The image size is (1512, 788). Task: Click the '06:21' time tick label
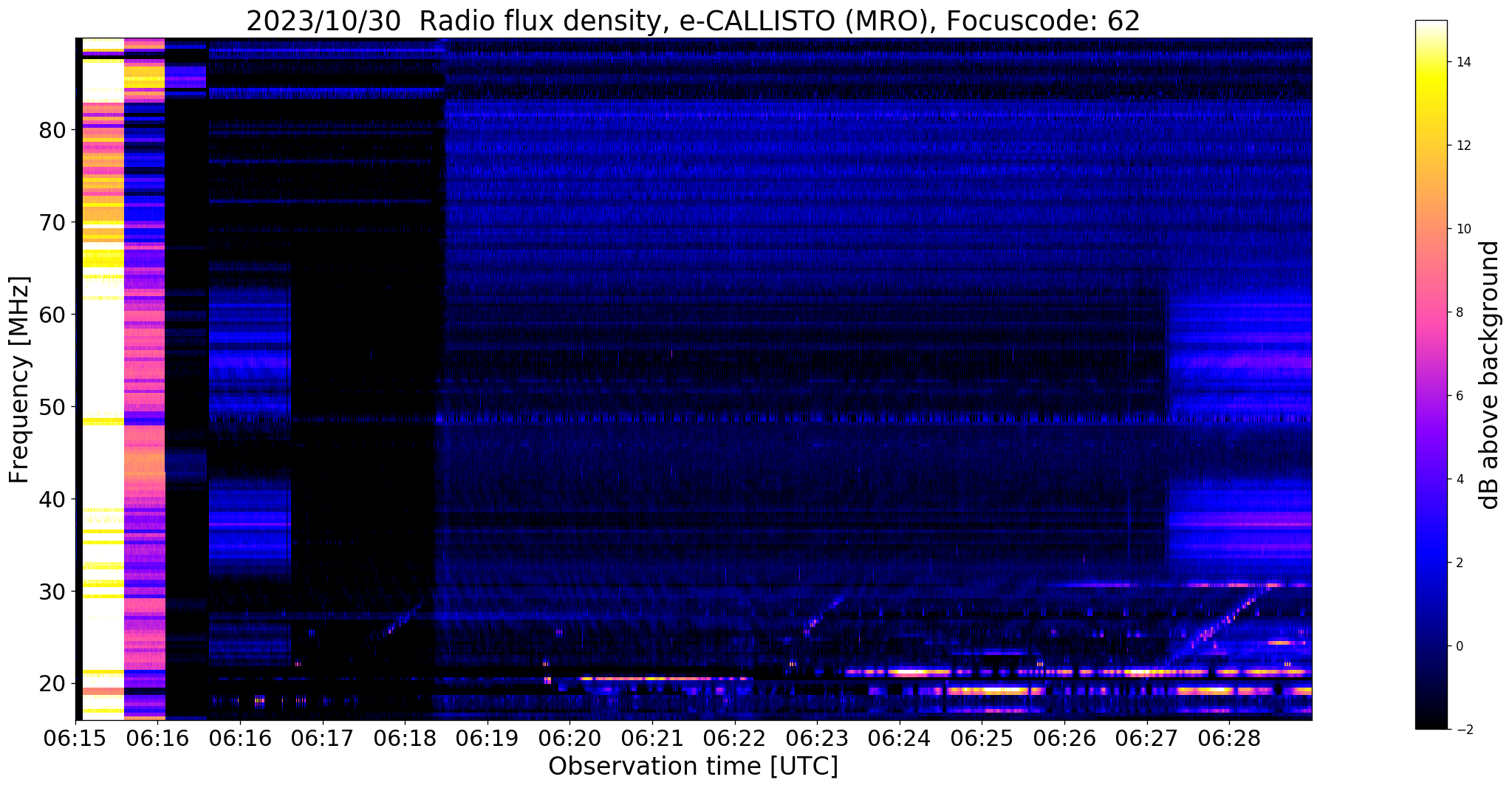(652, 738)
